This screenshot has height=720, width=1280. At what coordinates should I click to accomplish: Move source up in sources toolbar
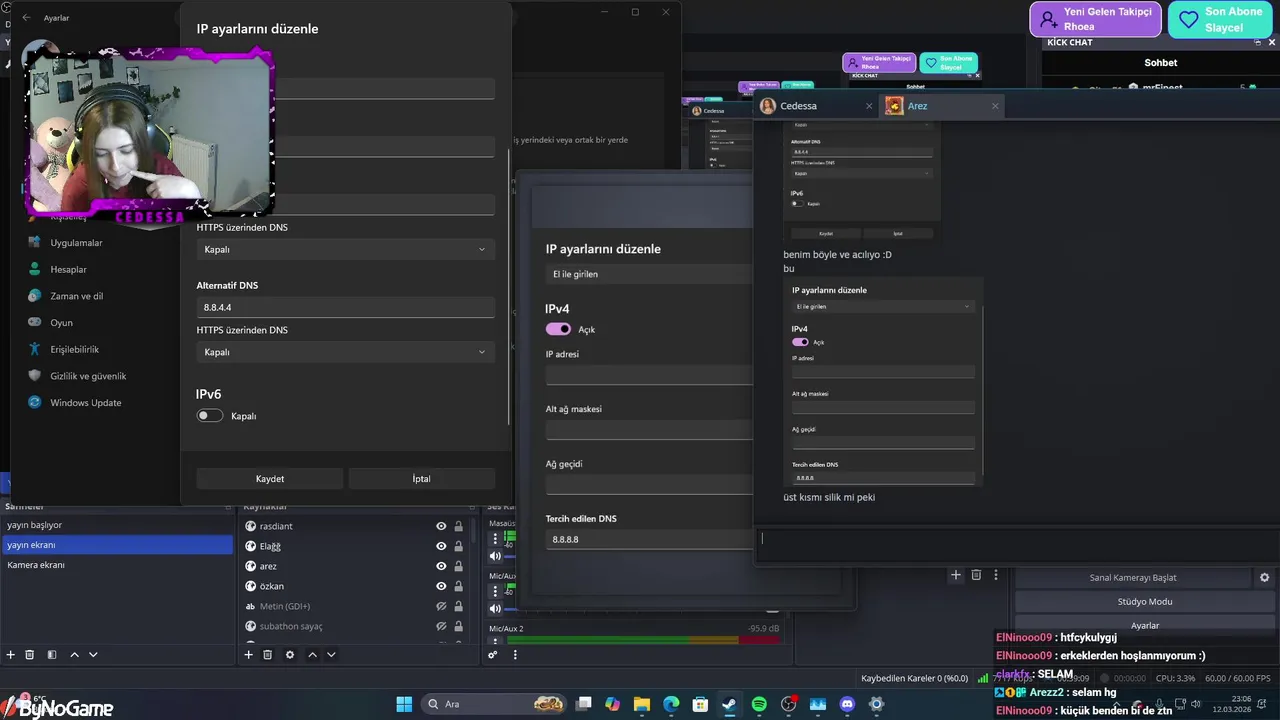click(x=312, y=655)
